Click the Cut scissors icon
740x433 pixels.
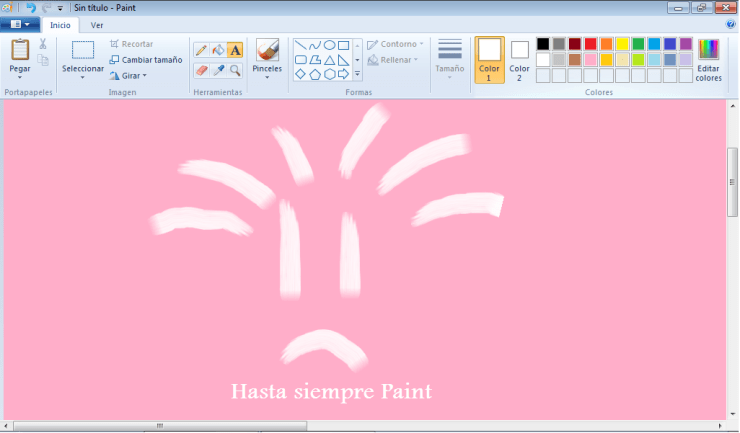(42, 44)
